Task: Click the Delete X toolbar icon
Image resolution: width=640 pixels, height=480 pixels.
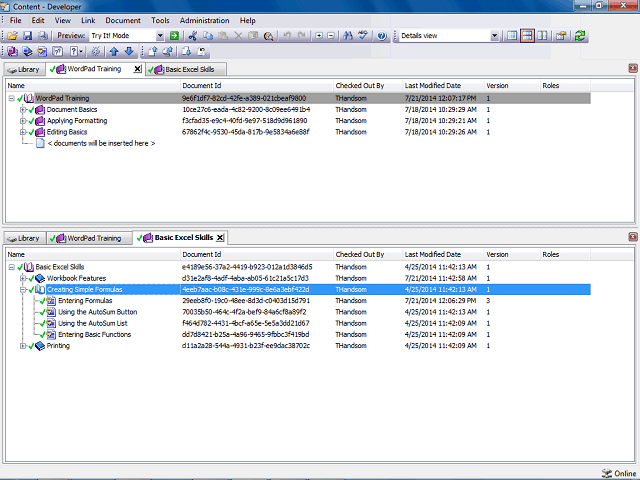Action: click(x=238, y=36)
